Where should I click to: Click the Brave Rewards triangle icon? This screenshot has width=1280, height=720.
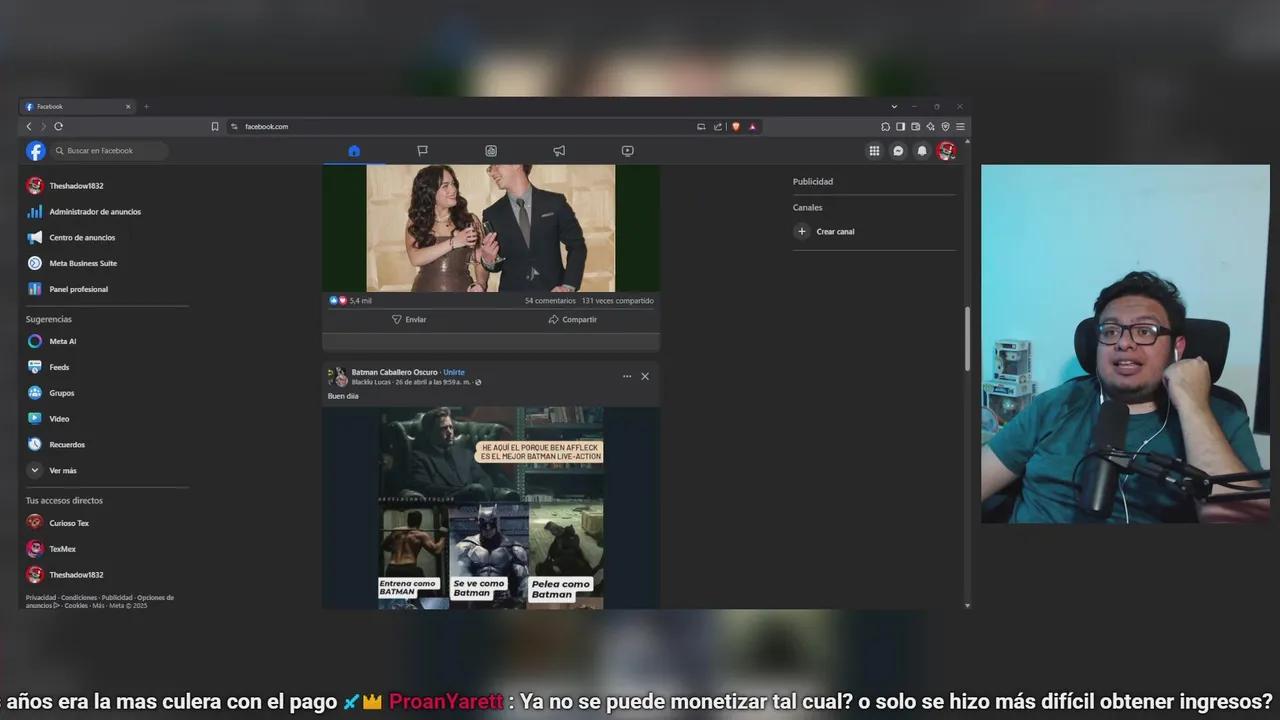tap(752, 126)
